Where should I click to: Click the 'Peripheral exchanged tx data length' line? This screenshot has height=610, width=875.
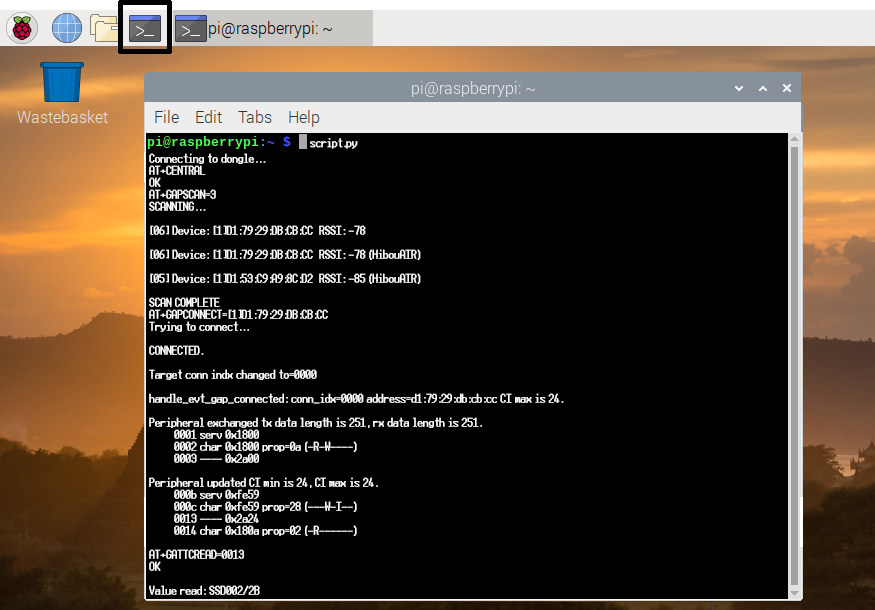click(315, 422)
